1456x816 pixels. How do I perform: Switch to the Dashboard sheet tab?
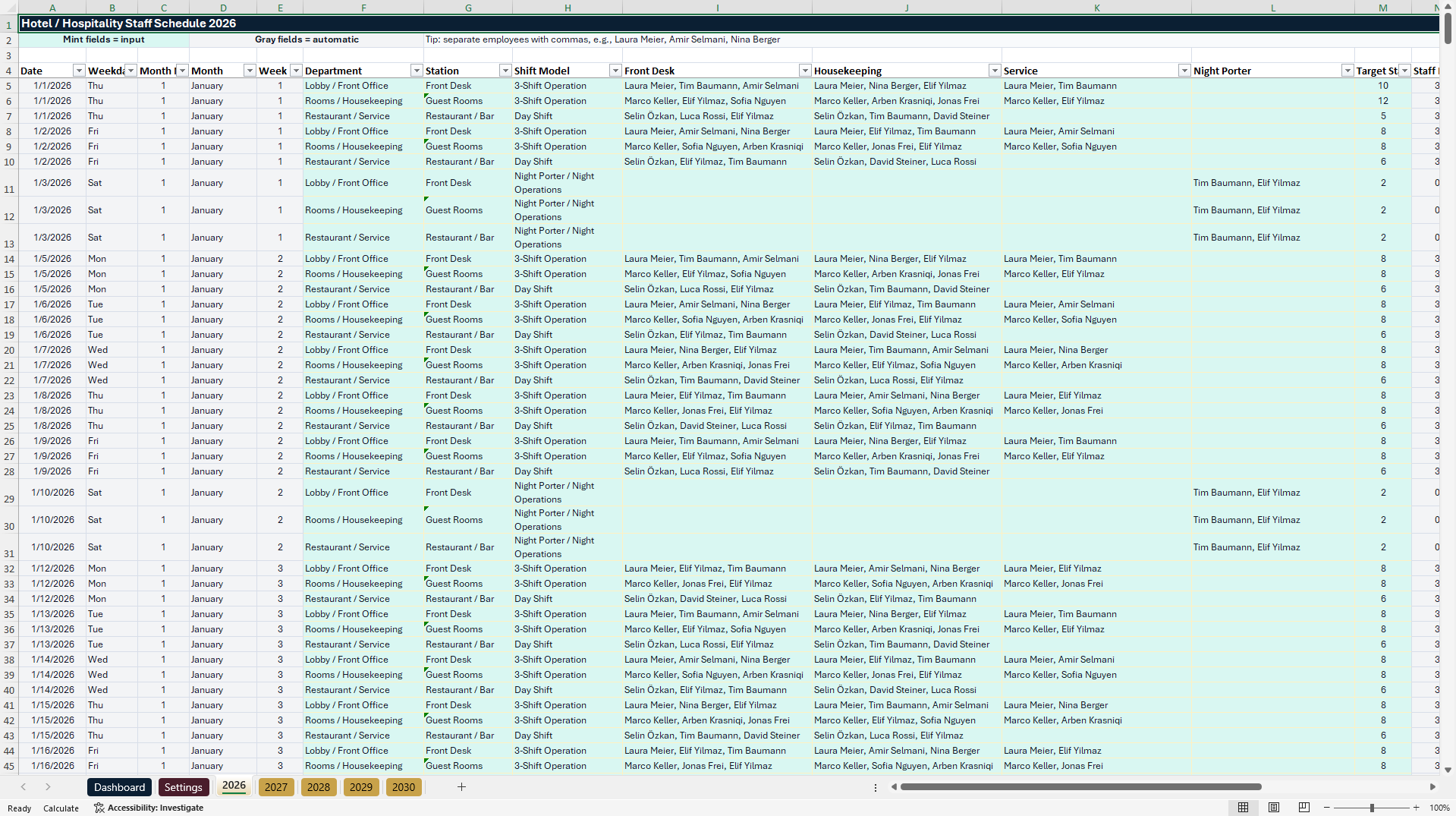click(119, 787)
